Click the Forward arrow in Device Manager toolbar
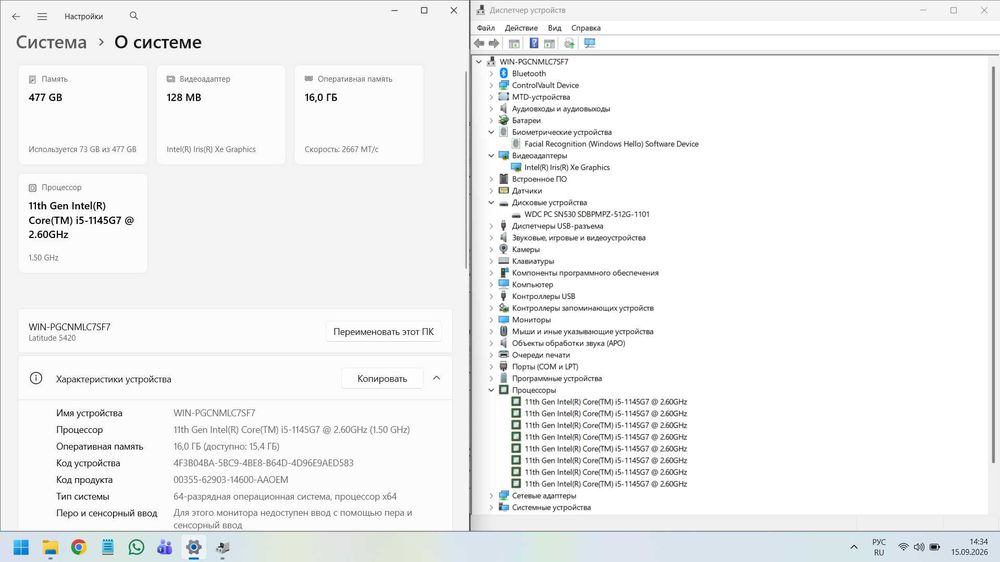Screen dimensions: 1000x562 (x=494, y=43)
